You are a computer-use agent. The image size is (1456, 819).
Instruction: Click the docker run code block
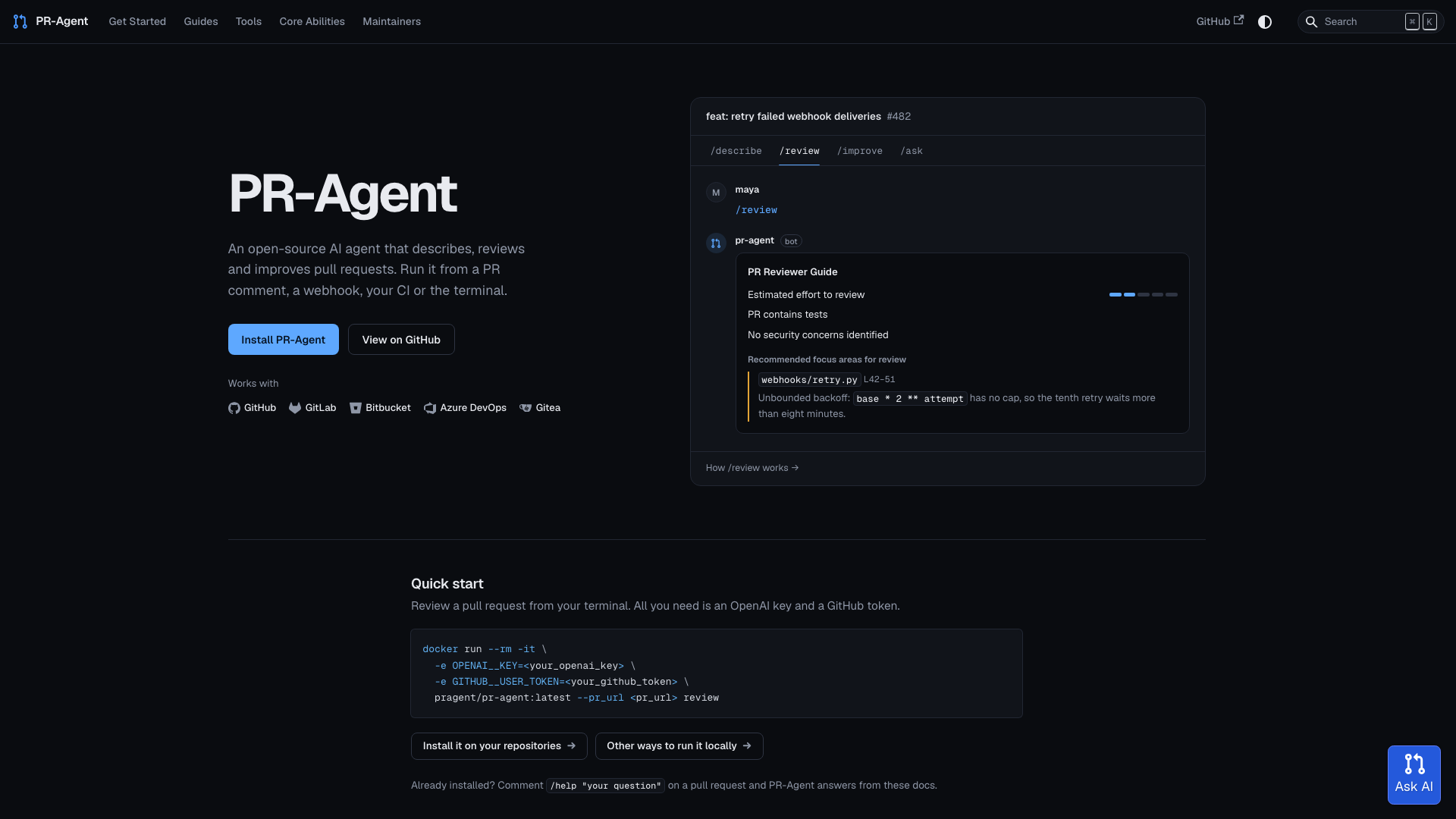(717, 673)
